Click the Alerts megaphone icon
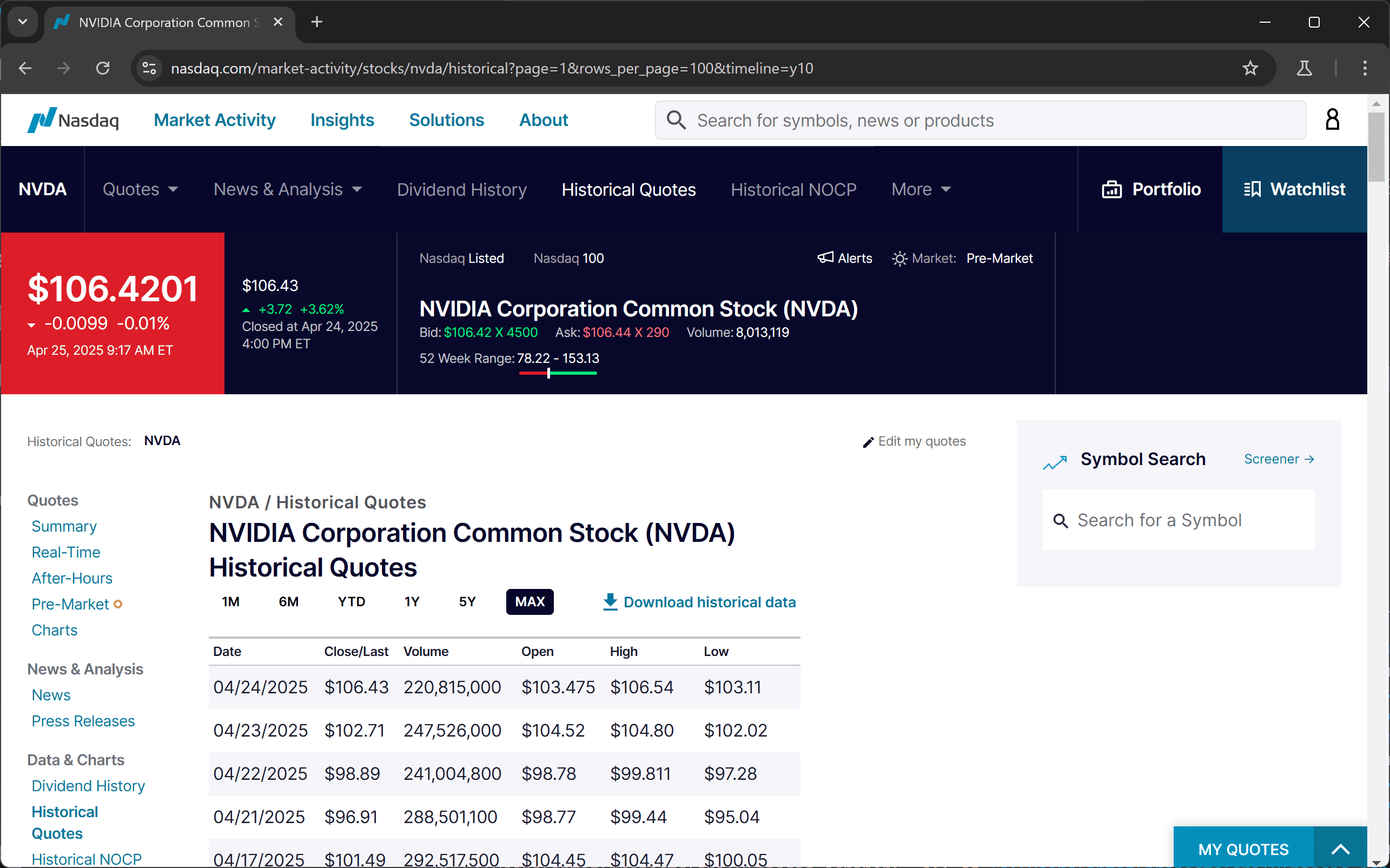The image size is (1390, 868). [x=825, y=258]
